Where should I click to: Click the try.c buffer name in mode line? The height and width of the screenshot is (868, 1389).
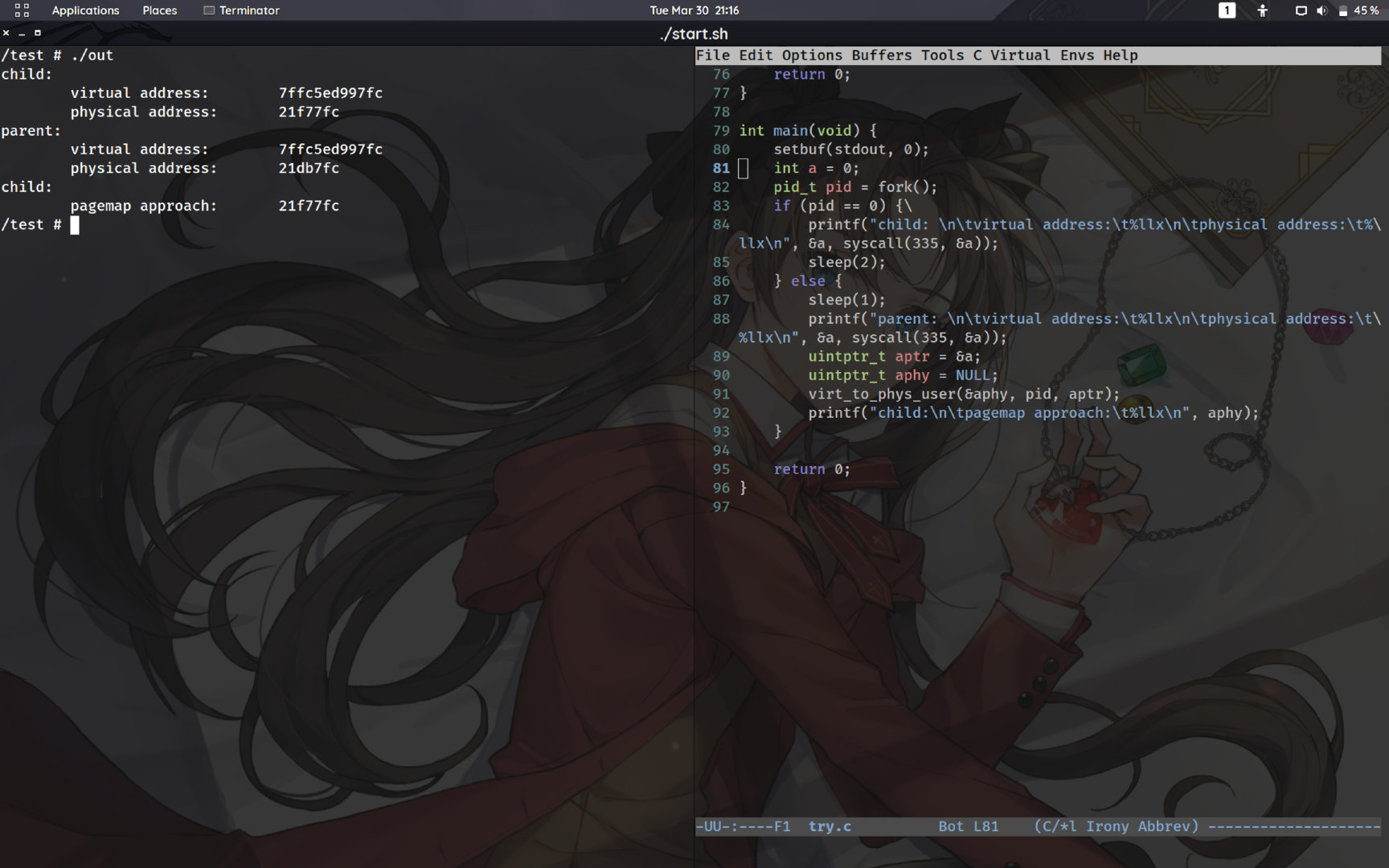click(830, 826)
